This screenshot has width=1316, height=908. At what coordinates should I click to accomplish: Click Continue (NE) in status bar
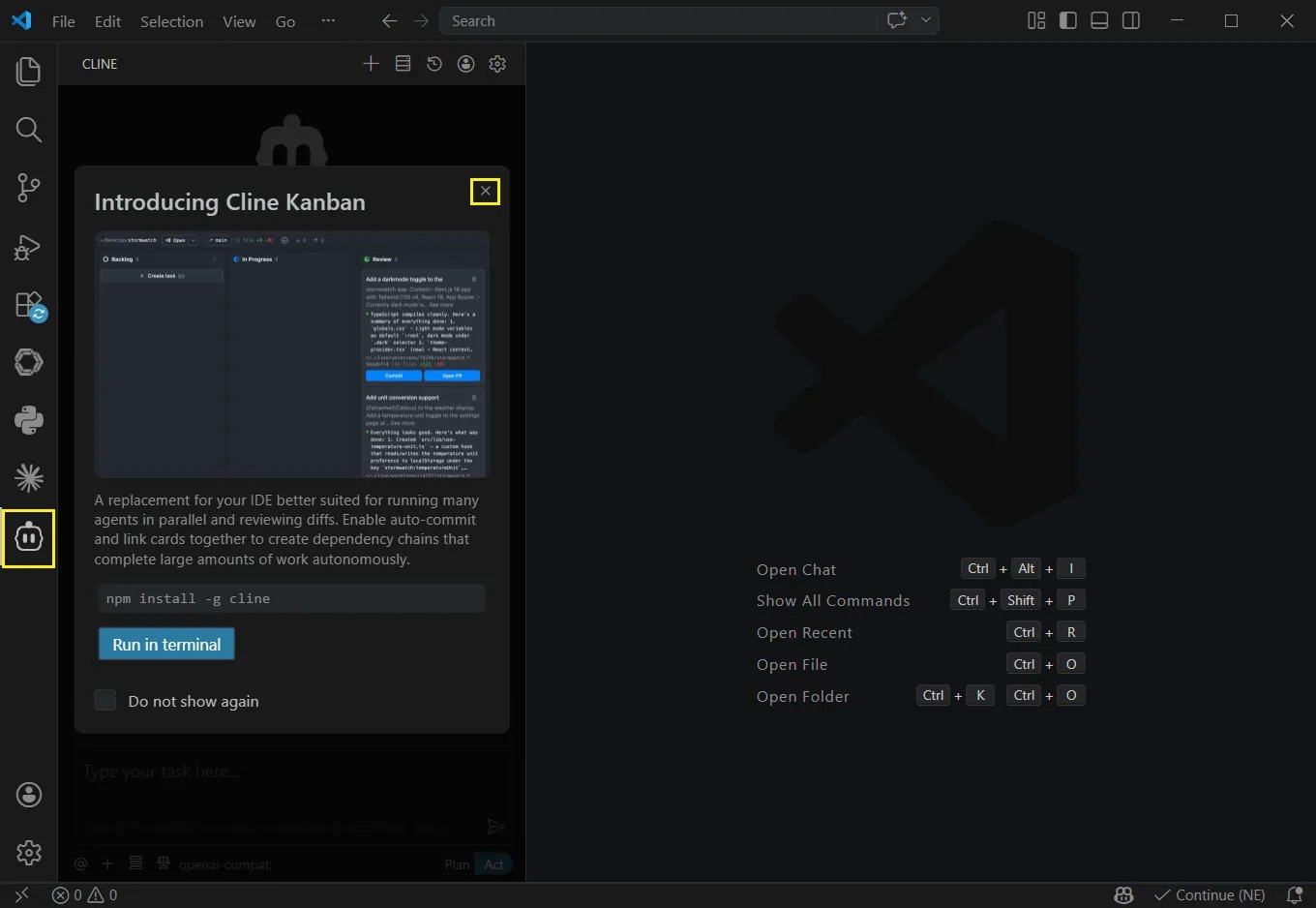[1210, 895]
